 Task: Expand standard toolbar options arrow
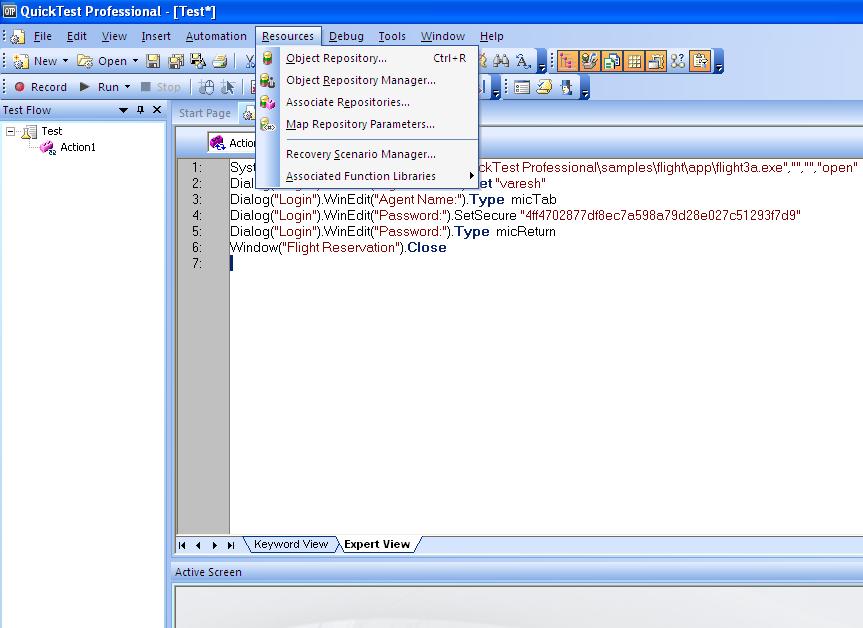[542, 62]
